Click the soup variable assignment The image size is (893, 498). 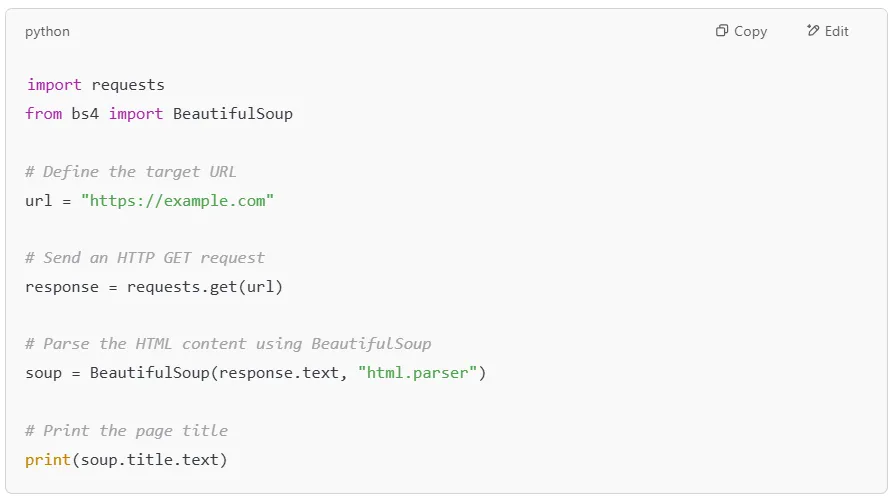point(43,373)
